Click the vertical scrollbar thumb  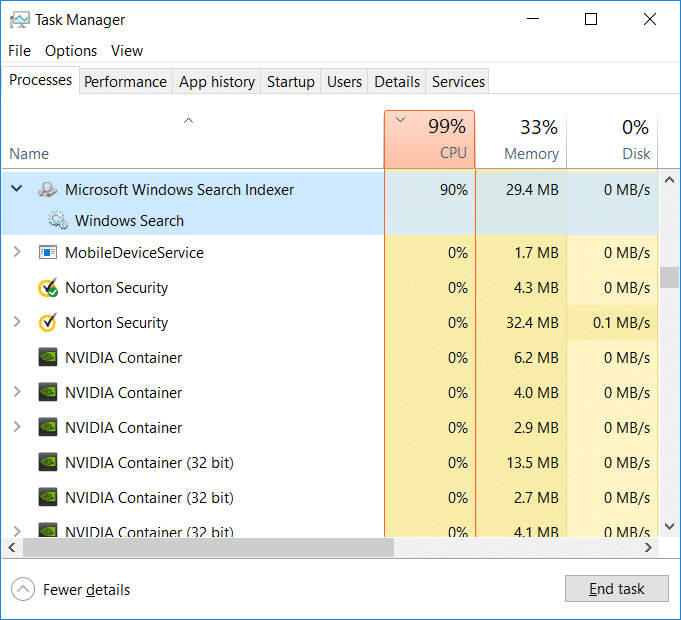click(x=669, y=277)
